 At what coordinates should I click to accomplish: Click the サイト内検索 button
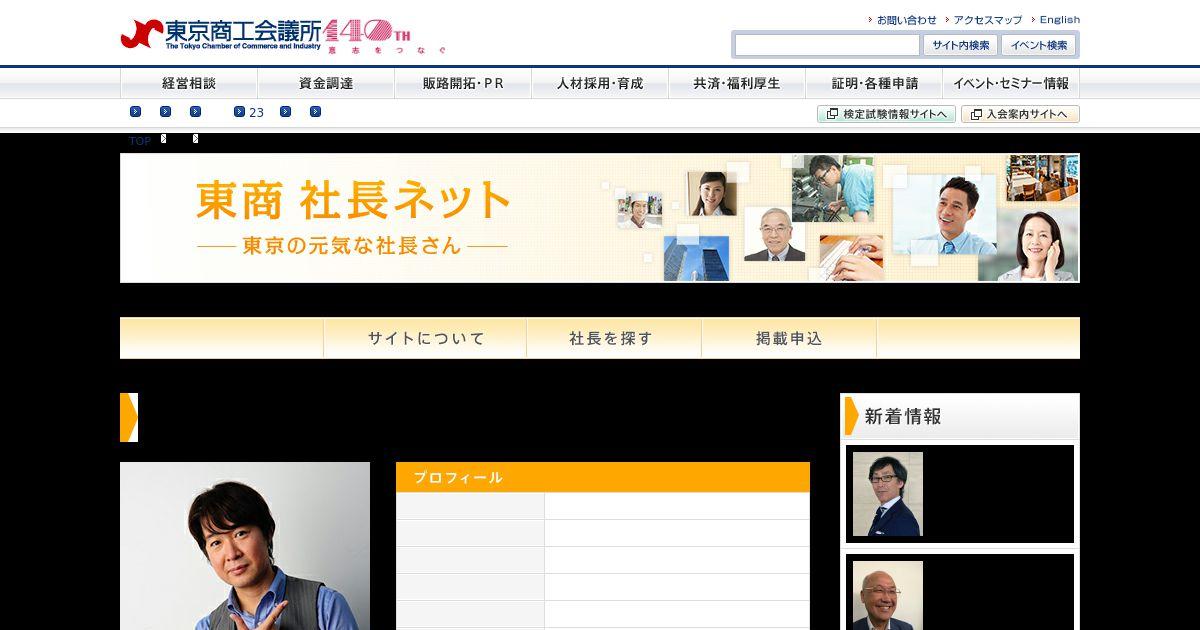point(961,45)
